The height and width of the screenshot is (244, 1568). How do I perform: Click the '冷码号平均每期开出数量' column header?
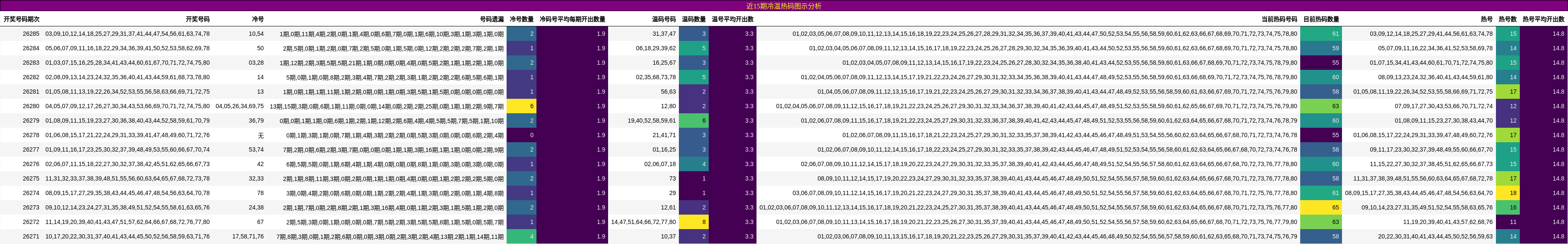tap(572, 20)
